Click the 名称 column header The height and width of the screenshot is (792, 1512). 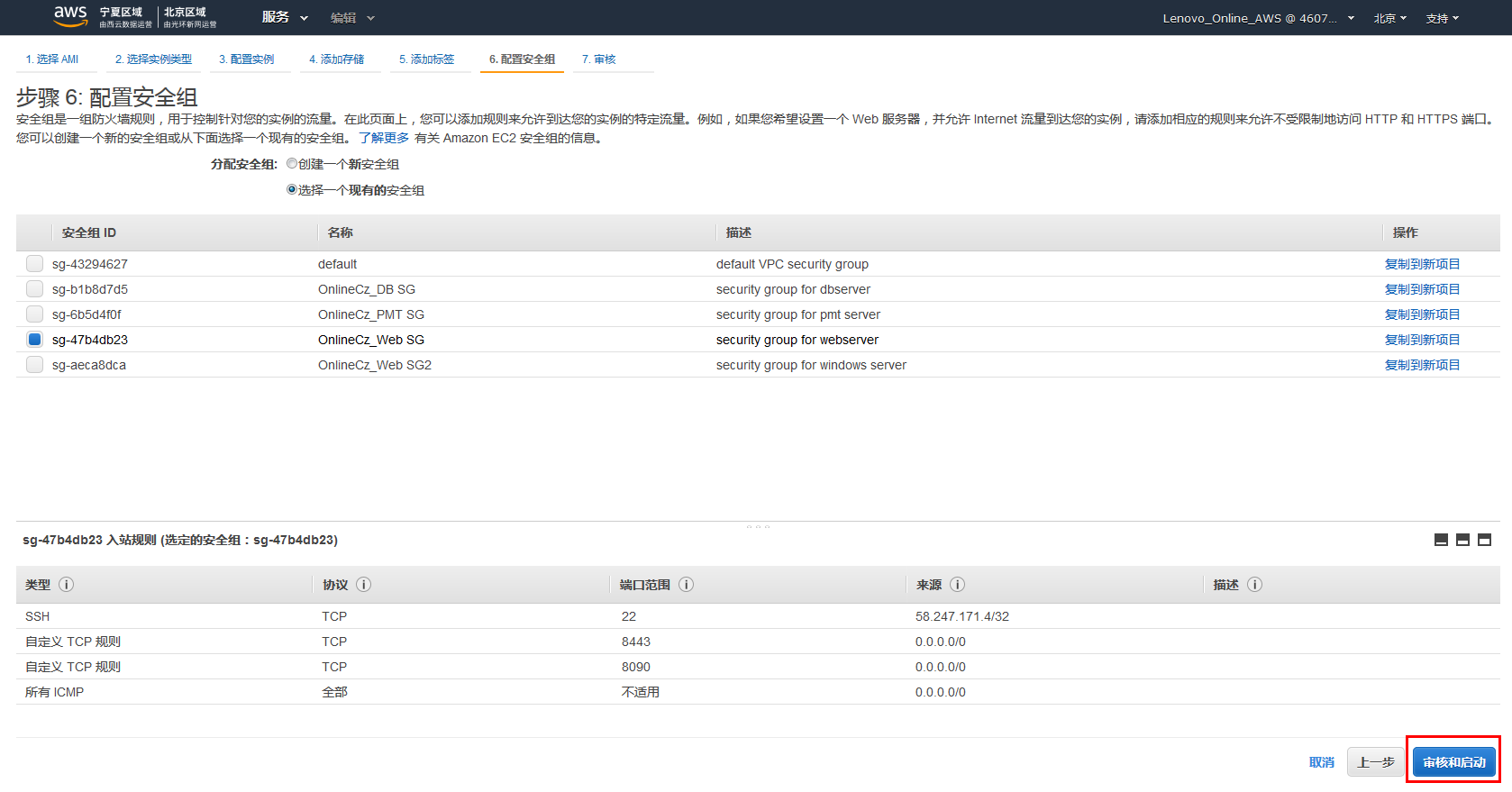tap(340, 232)
